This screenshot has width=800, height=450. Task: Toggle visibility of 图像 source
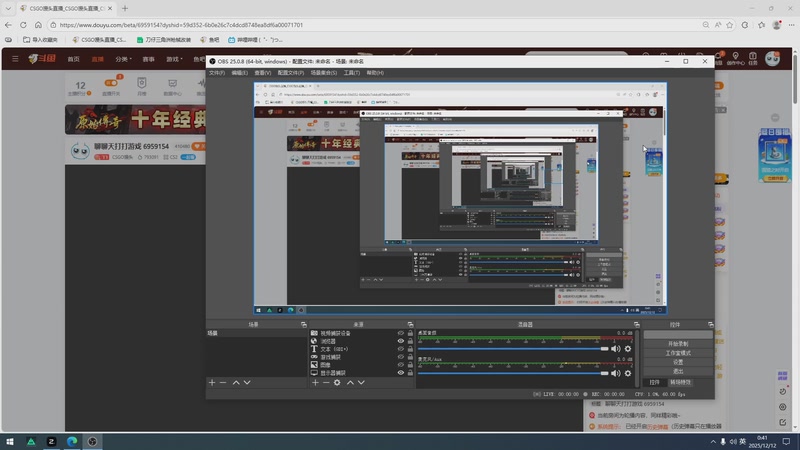[401, 365]
